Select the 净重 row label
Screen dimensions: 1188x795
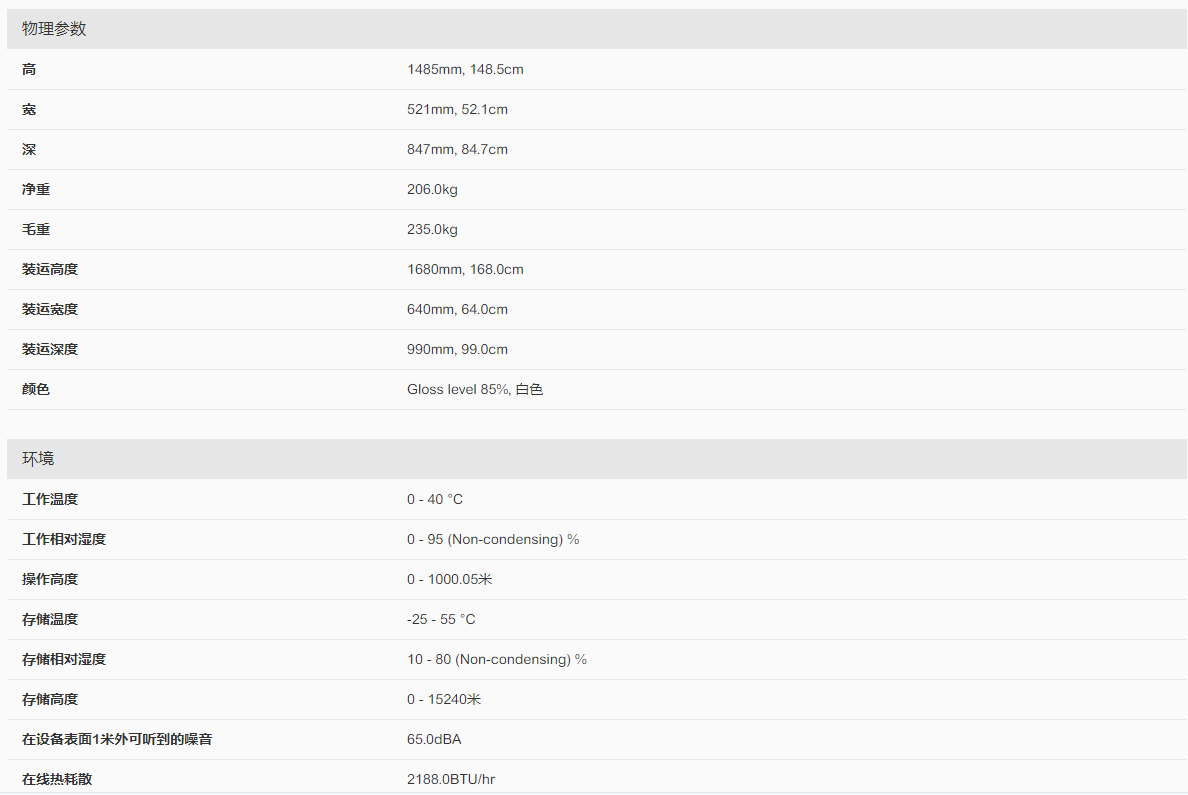pyautogui.click(x=36, y=189)
